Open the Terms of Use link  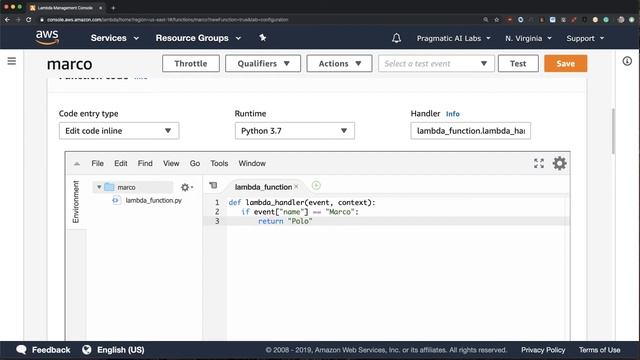599,350
